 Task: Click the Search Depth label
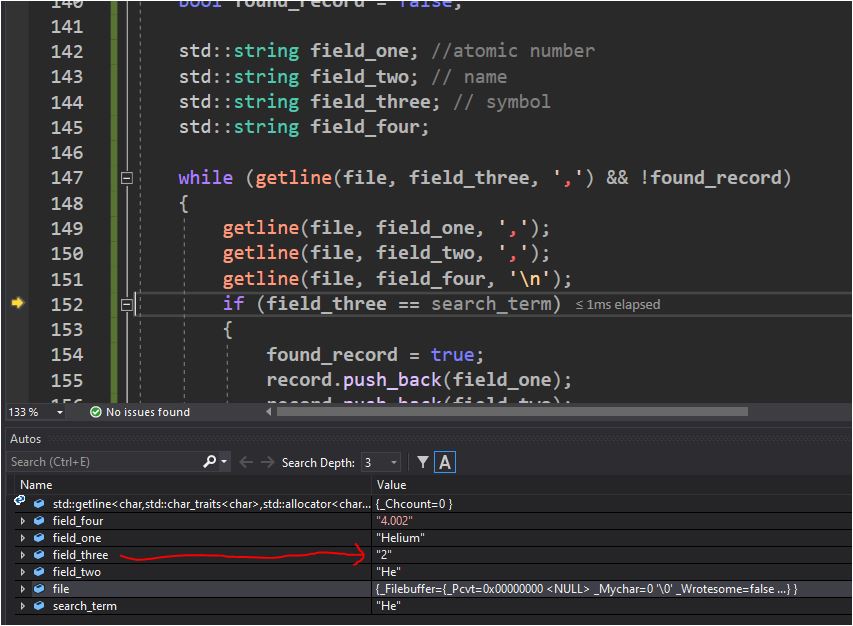(318, 463)
